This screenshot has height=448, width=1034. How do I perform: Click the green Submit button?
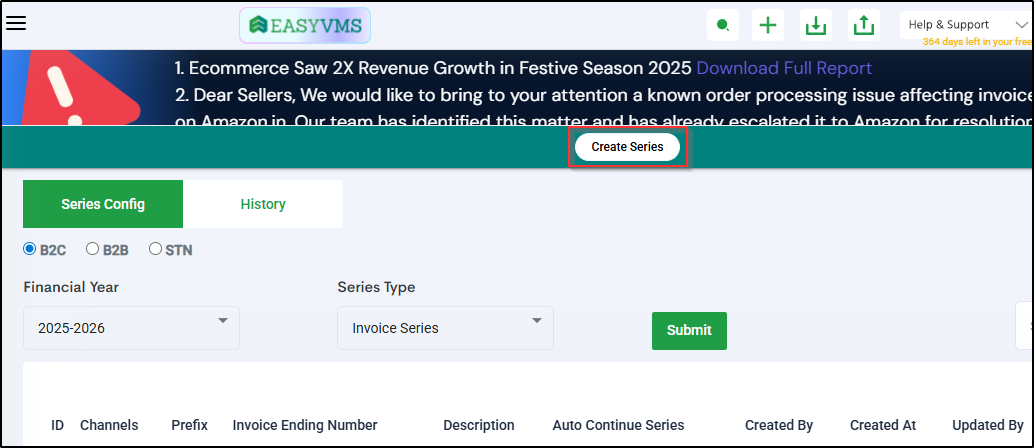click(689, 330)
